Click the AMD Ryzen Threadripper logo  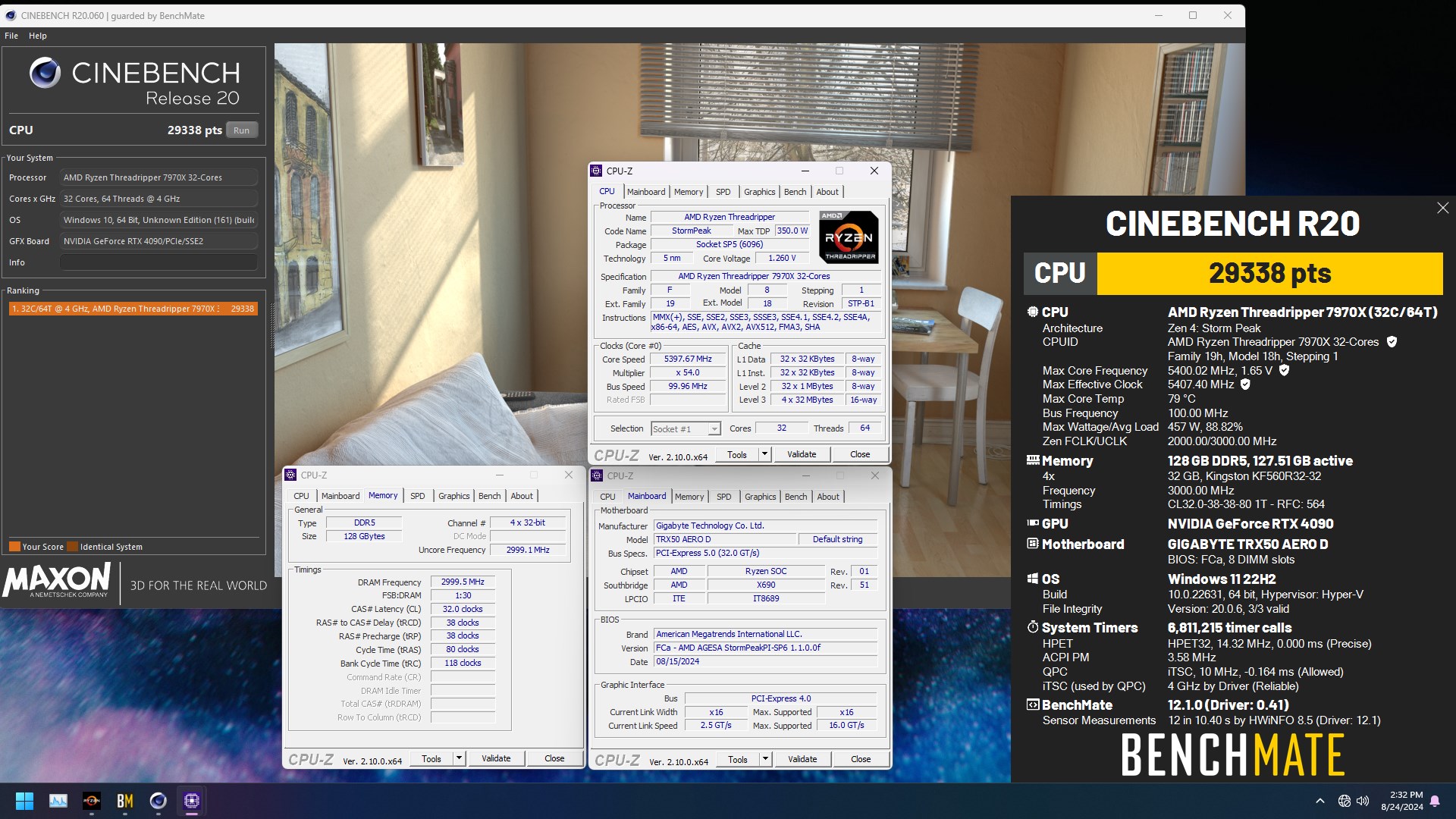click(x=849, y=237)
